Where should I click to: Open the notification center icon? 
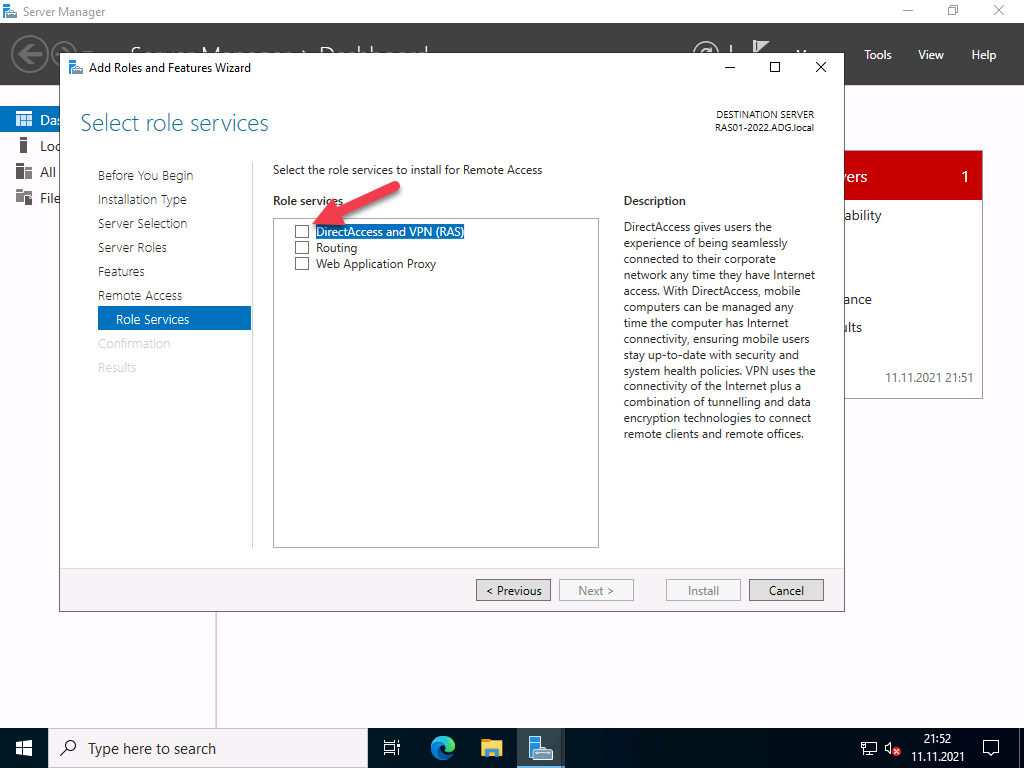tap(991, 748)
